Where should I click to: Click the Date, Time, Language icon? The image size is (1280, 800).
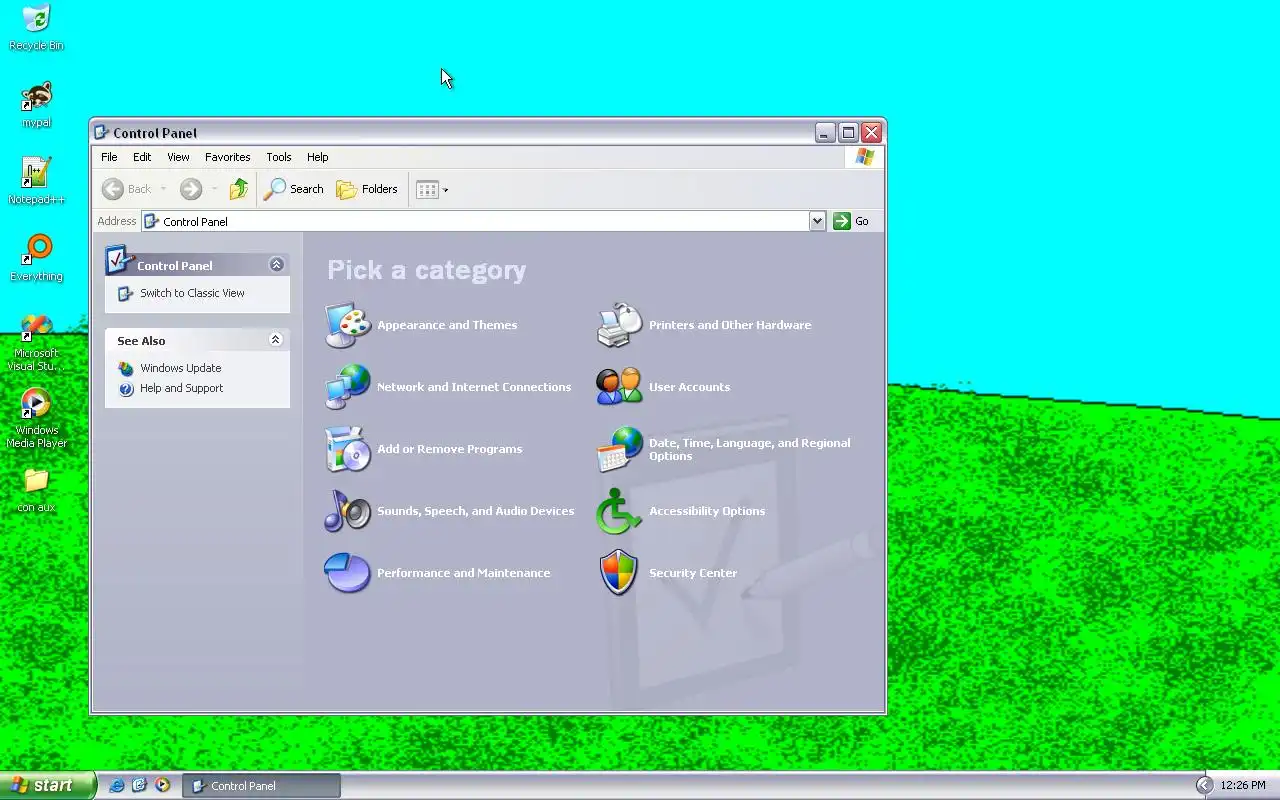[x=620, y=449]
